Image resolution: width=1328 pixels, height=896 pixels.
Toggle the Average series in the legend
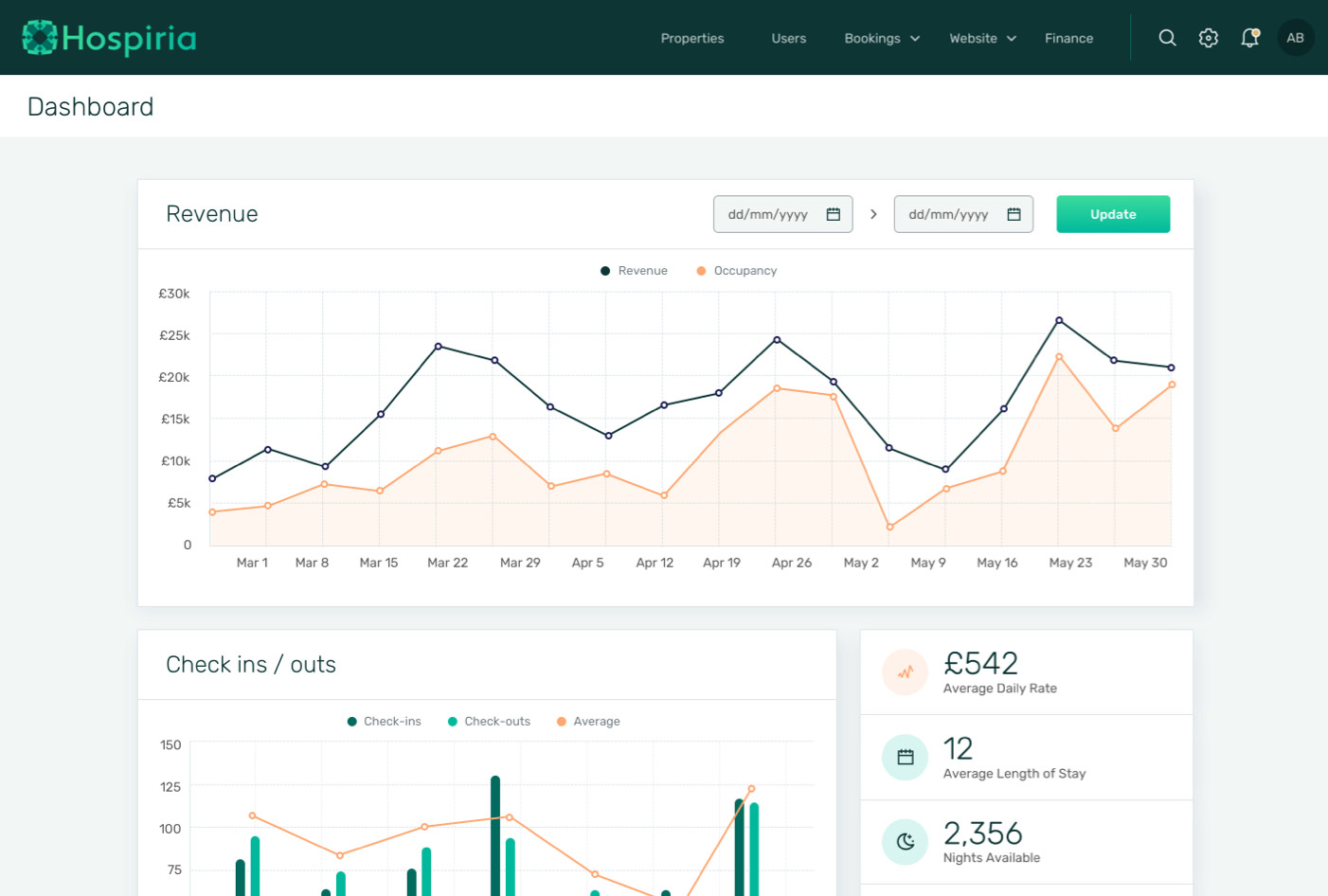[588, 722]
